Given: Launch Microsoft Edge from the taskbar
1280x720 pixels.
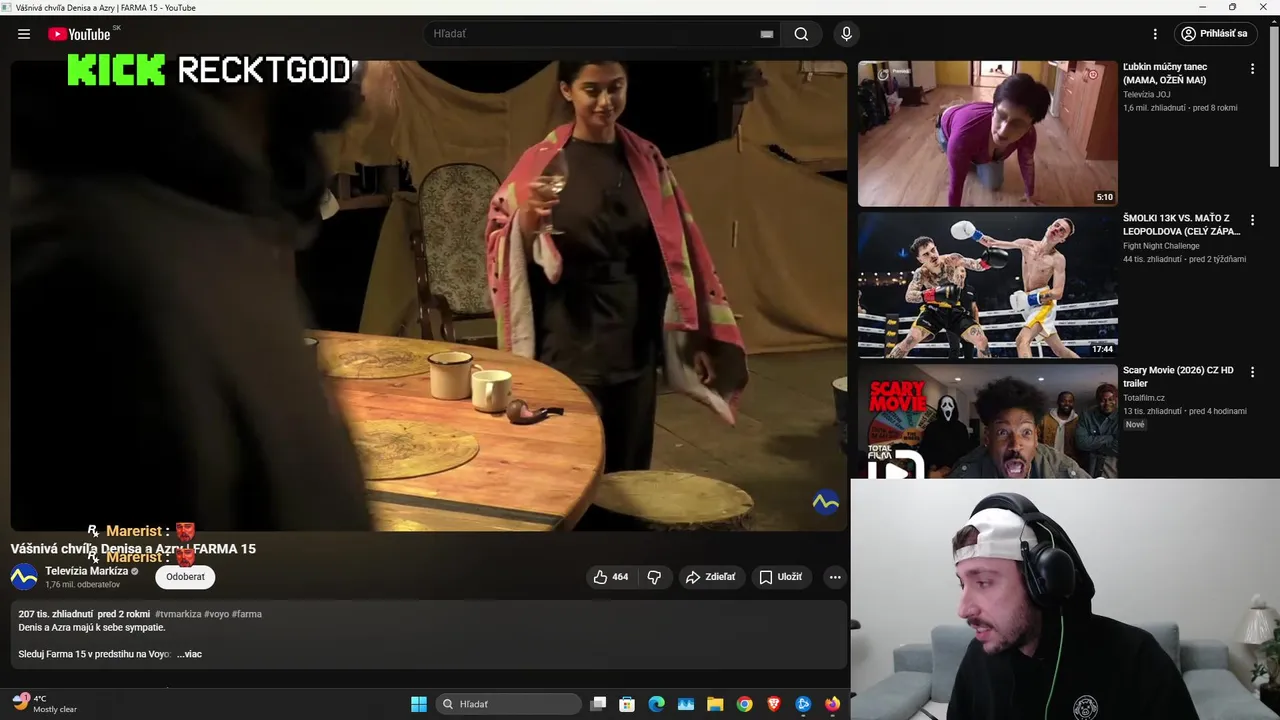Looking at the screenshot, I should point(656,704).
